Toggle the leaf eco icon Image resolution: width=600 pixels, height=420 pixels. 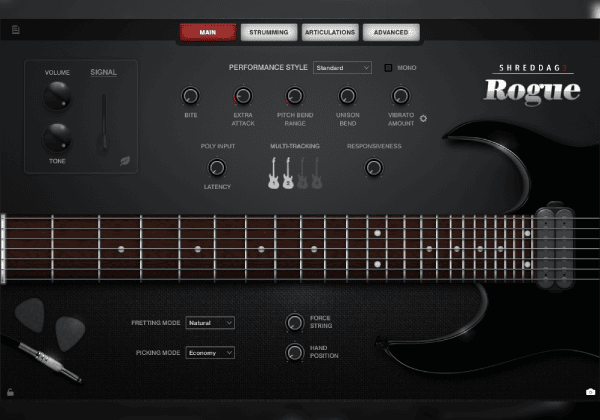coord(125,161)
